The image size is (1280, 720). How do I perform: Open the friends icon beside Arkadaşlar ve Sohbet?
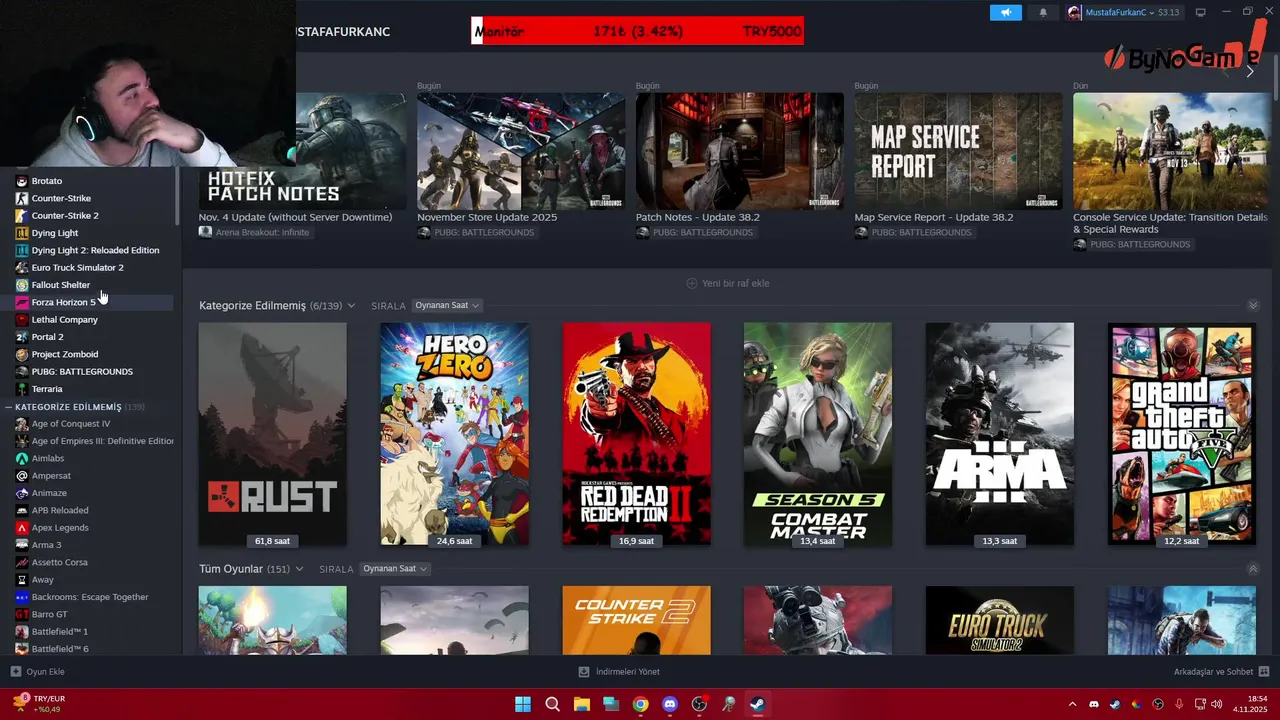1264,672
